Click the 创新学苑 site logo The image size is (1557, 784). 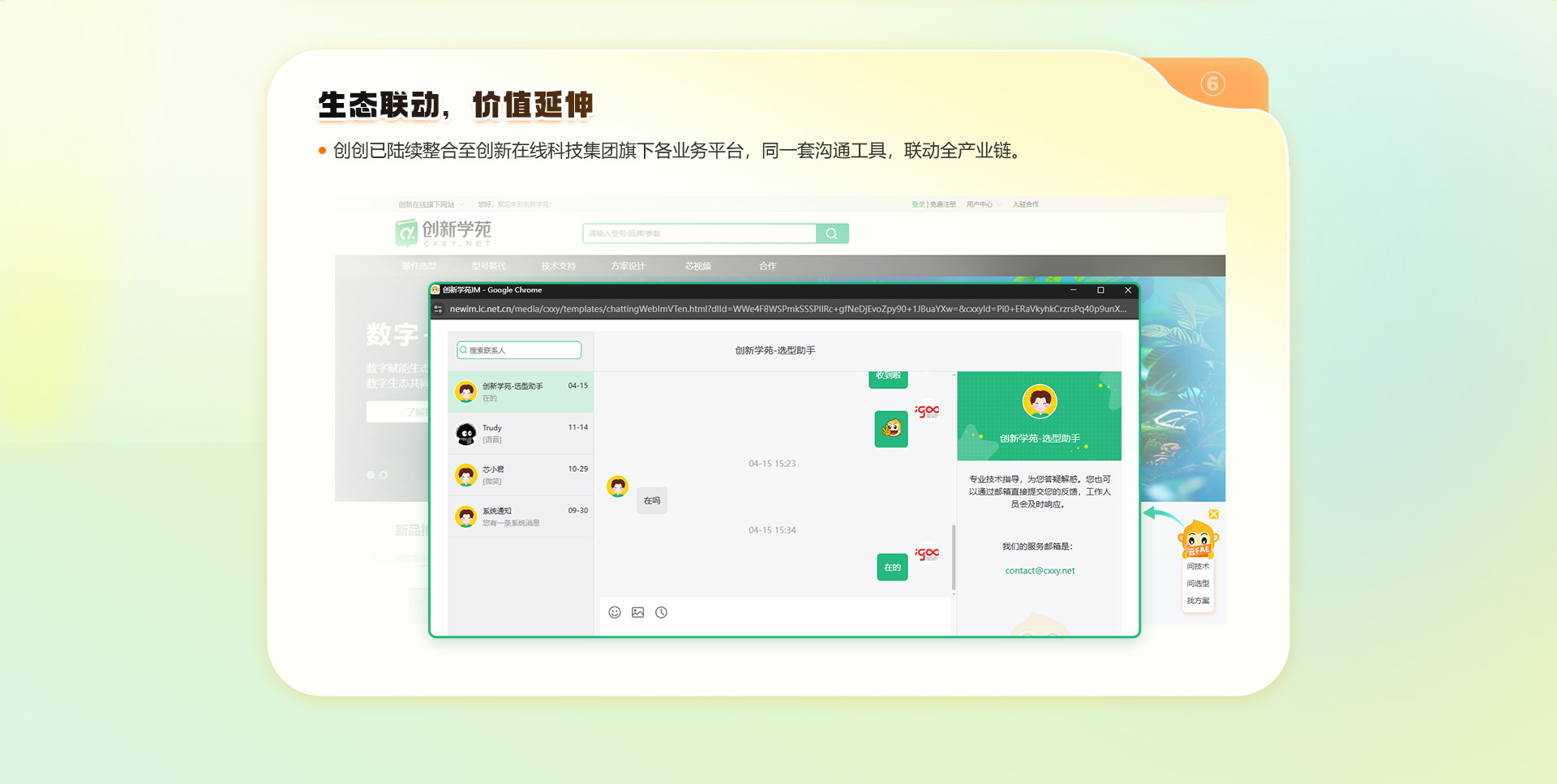tap(444, 233)
